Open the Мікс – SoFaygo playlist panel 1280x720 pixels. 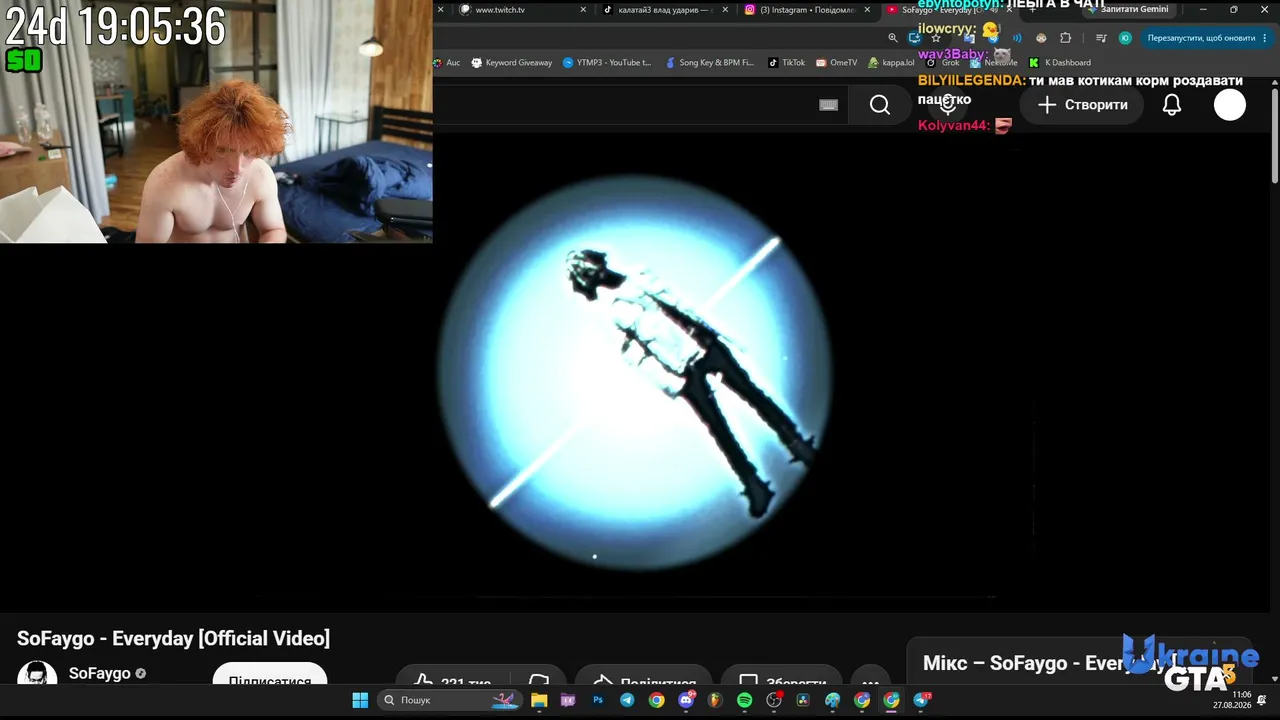point(1080,663)
